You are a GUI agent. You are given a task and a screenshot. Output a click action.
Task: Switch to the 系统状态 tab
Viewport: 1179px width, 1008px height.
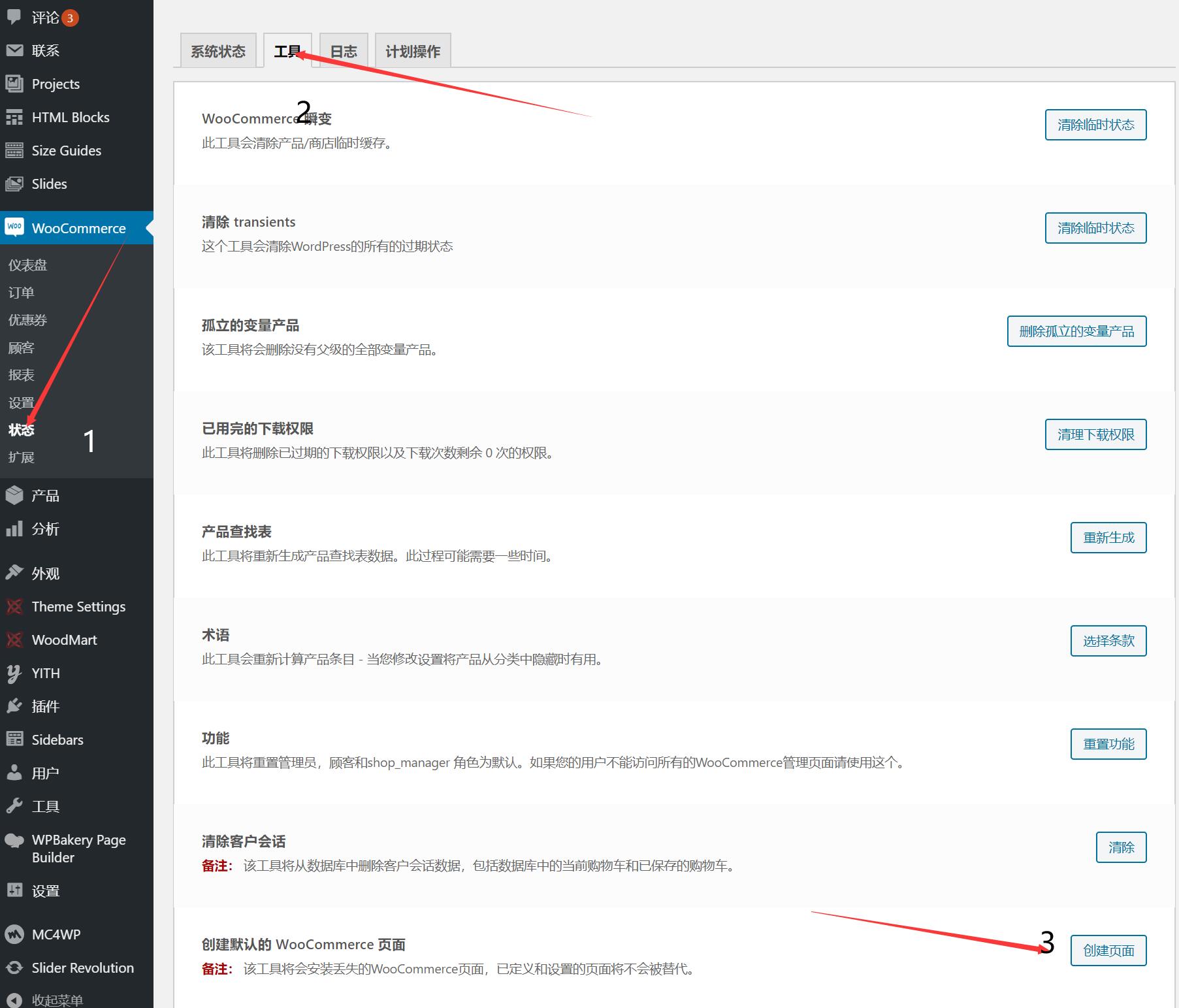point(218,51)
